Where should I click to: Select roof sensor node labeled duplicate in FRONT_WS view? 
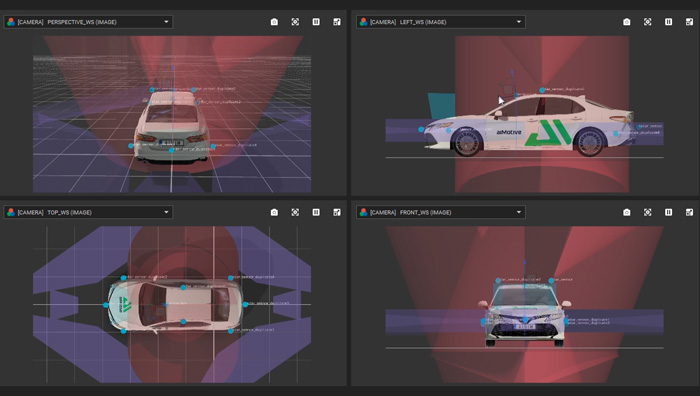[498, 280]
